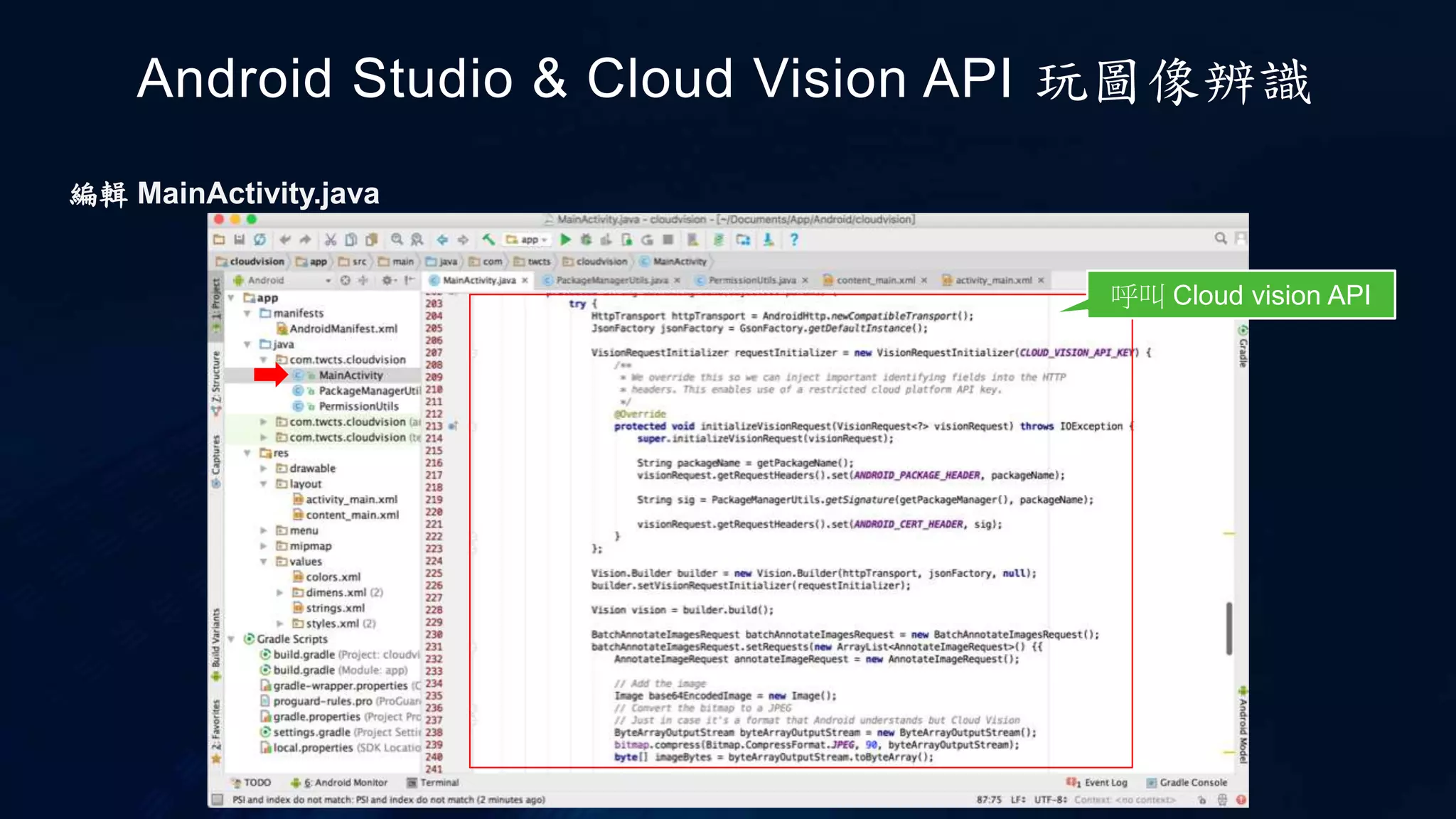The width and height of the screenshot is (1456, 819).
Task: Open the TODO tool window
Action: pos(251,783)
